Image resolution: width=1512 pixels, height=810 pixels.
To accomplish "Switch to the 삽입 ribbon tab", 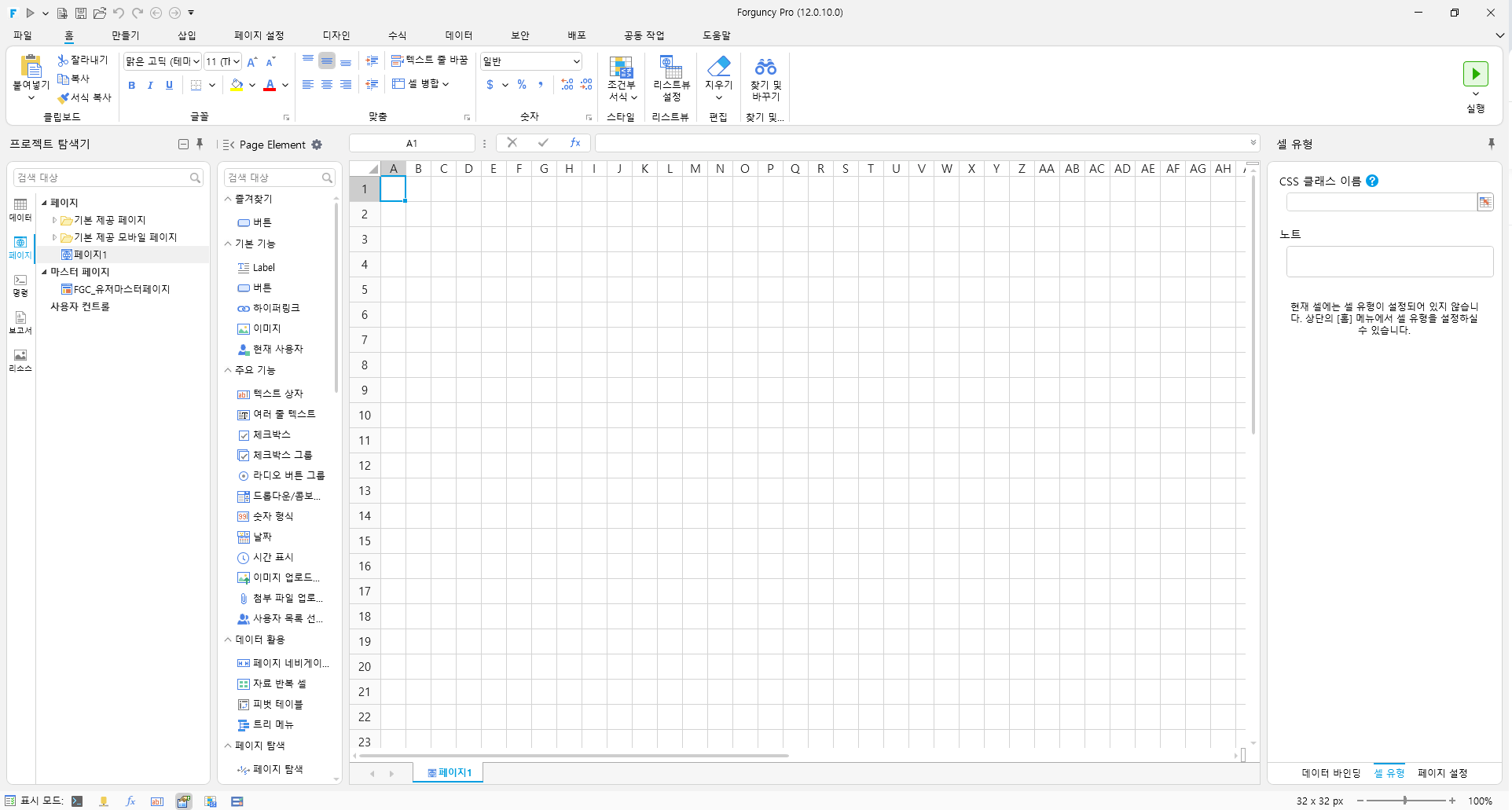I will pyautogui.click(x=187, y=35).
